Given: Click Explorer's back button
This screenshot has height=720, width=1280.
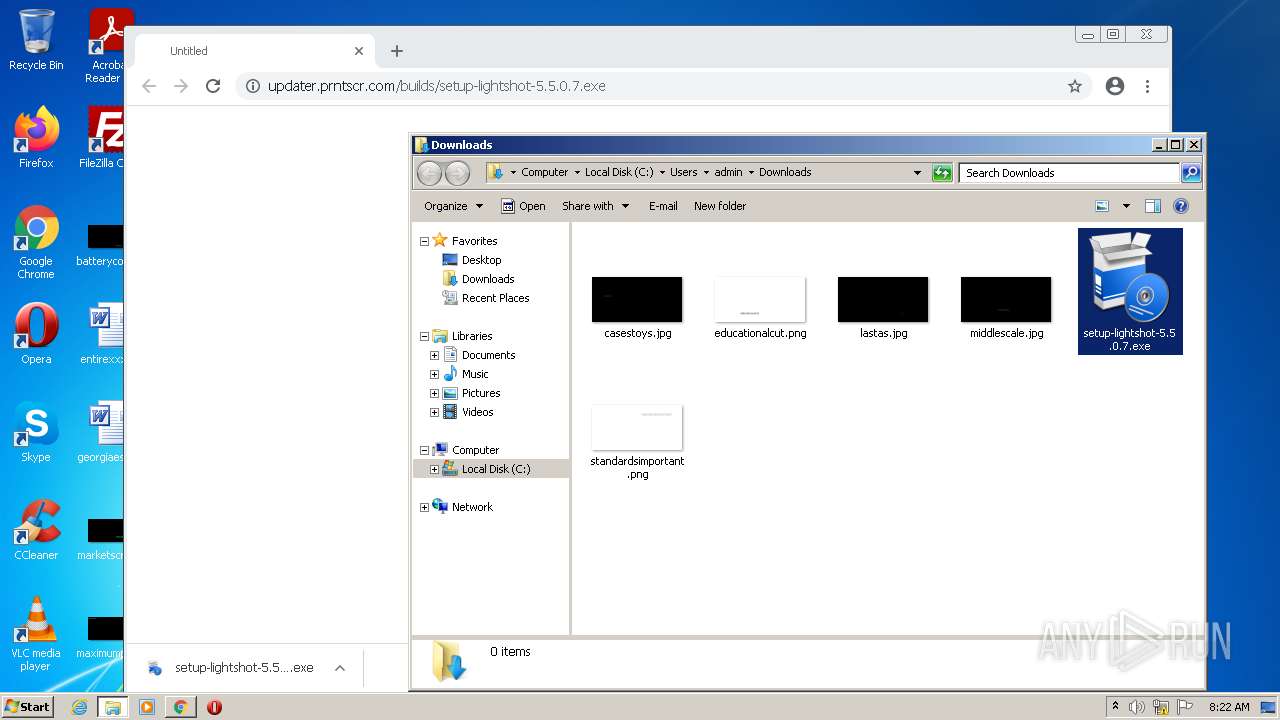Looking at the screenshot, I should 429,173.
